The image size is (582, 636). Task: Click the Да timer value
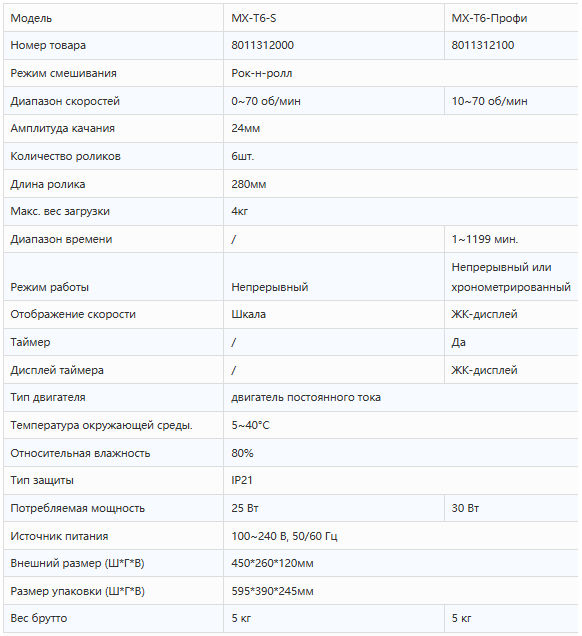(458, 342)
